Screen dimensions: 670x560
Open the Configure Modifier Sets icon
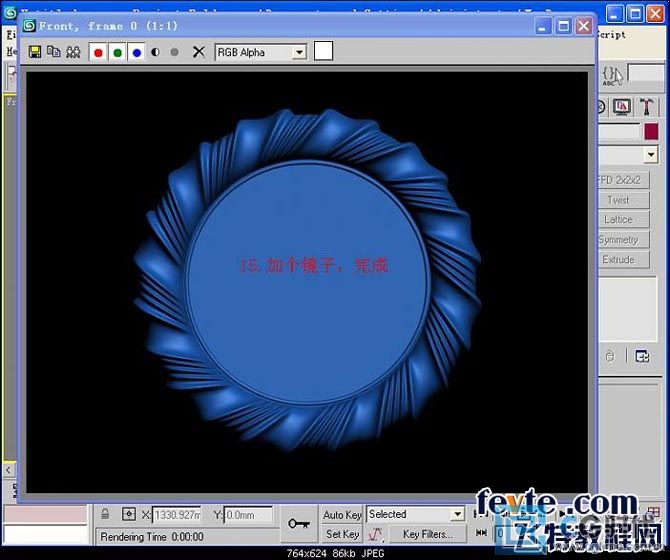click(642, 356)
